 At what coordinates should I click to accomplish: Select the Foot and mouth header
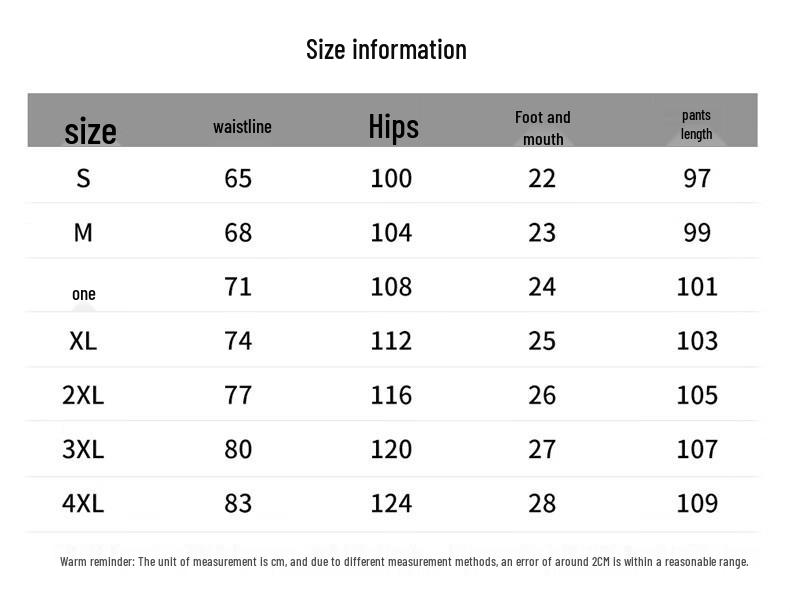543,128
